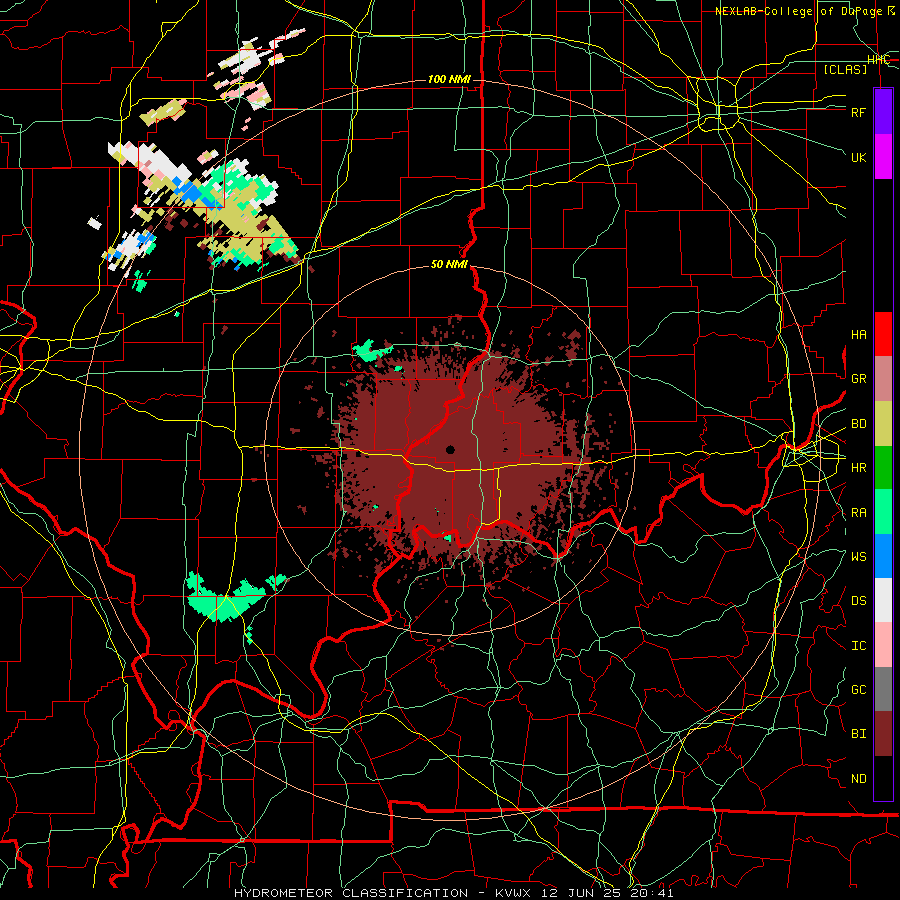Screen dimensions: 900x900
Task: Select the GR graupel legend swatch
Action: click(883, 378)
